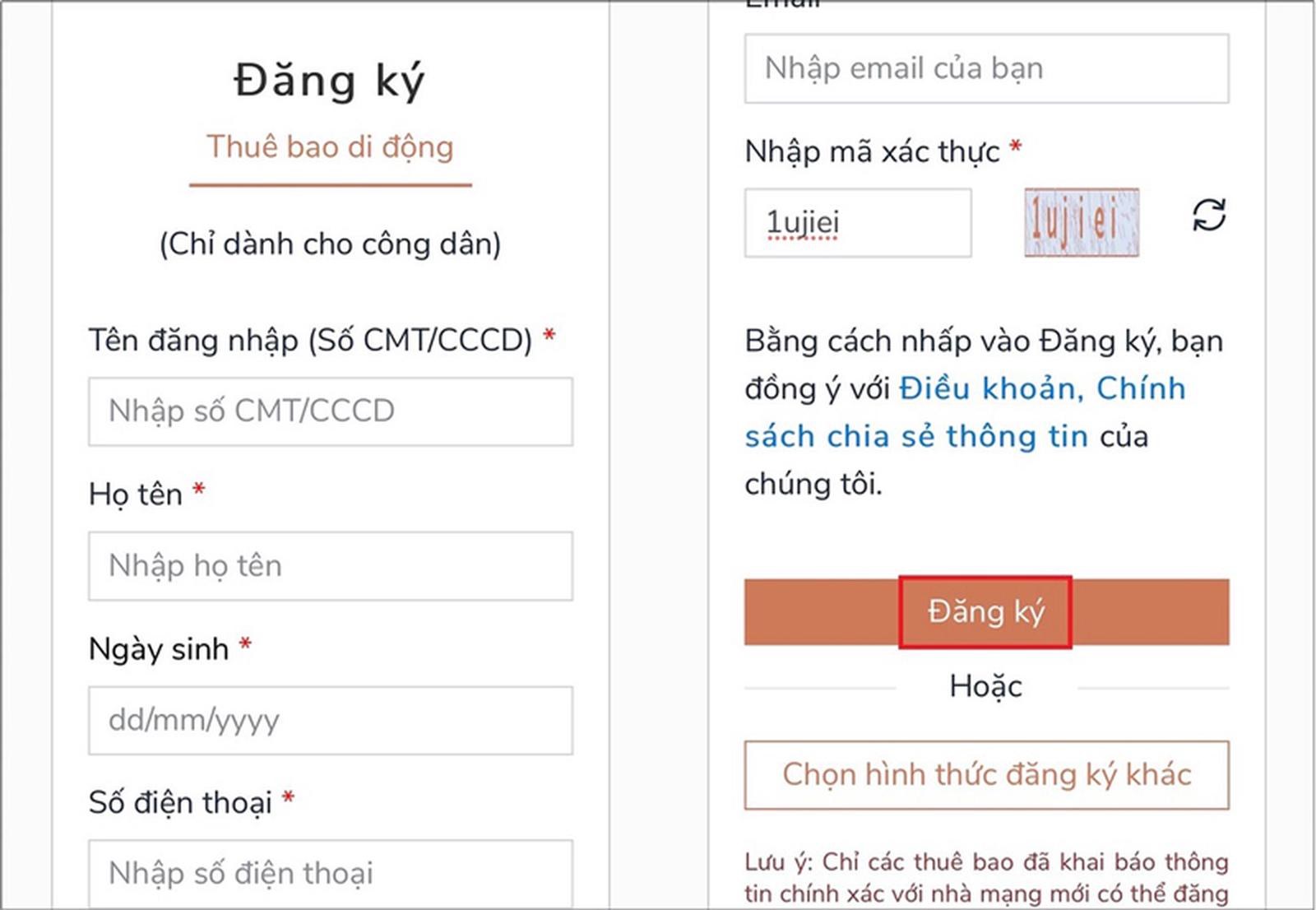Screen dimensions: 1316x910
Task: Focus the Nhập số điện thoại field
Action: coord(331,873)
